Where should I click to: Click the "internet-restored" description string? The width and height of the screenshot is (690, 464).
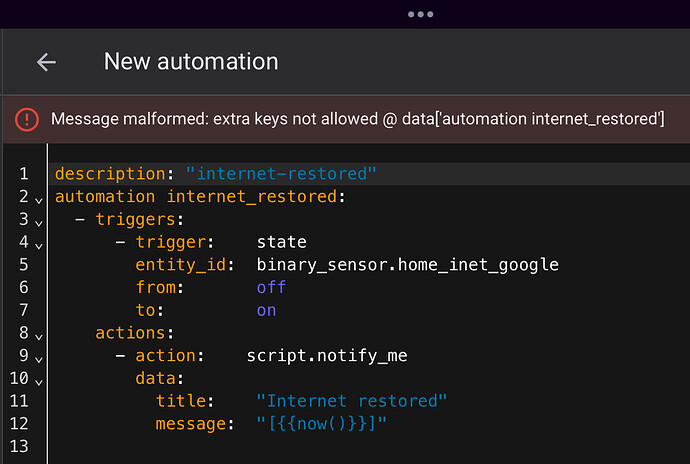(x=281, y=174)
